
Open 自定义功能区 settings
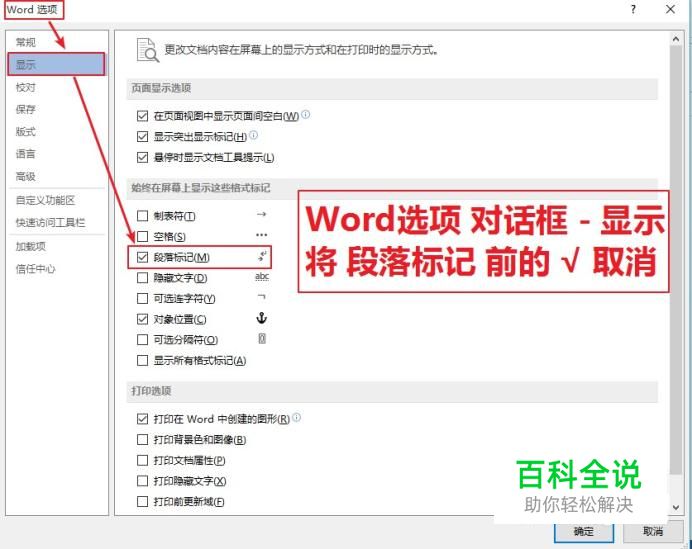tap(45, 200)
